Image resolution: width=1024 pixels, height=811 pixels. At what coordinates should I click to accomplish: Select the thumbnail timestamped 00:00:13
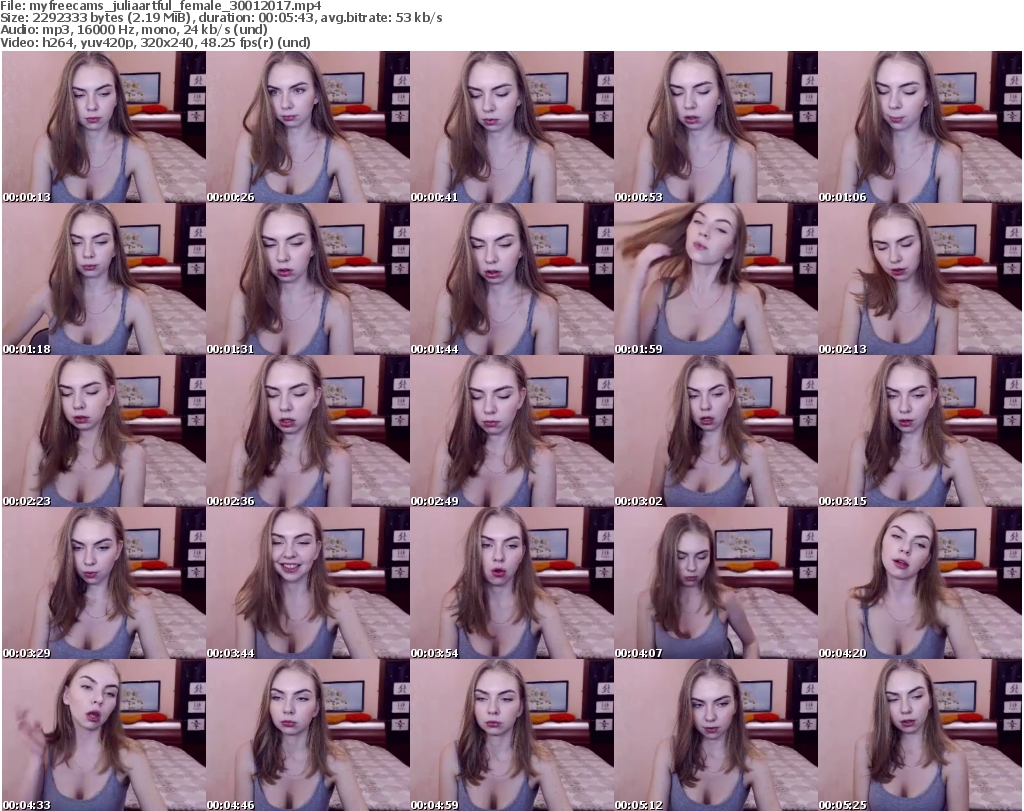click(104, 127)
